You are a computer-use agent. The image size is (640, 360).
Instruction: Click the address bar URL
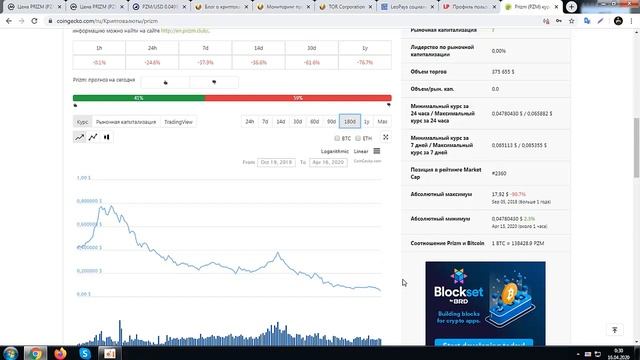pos(107,21)
